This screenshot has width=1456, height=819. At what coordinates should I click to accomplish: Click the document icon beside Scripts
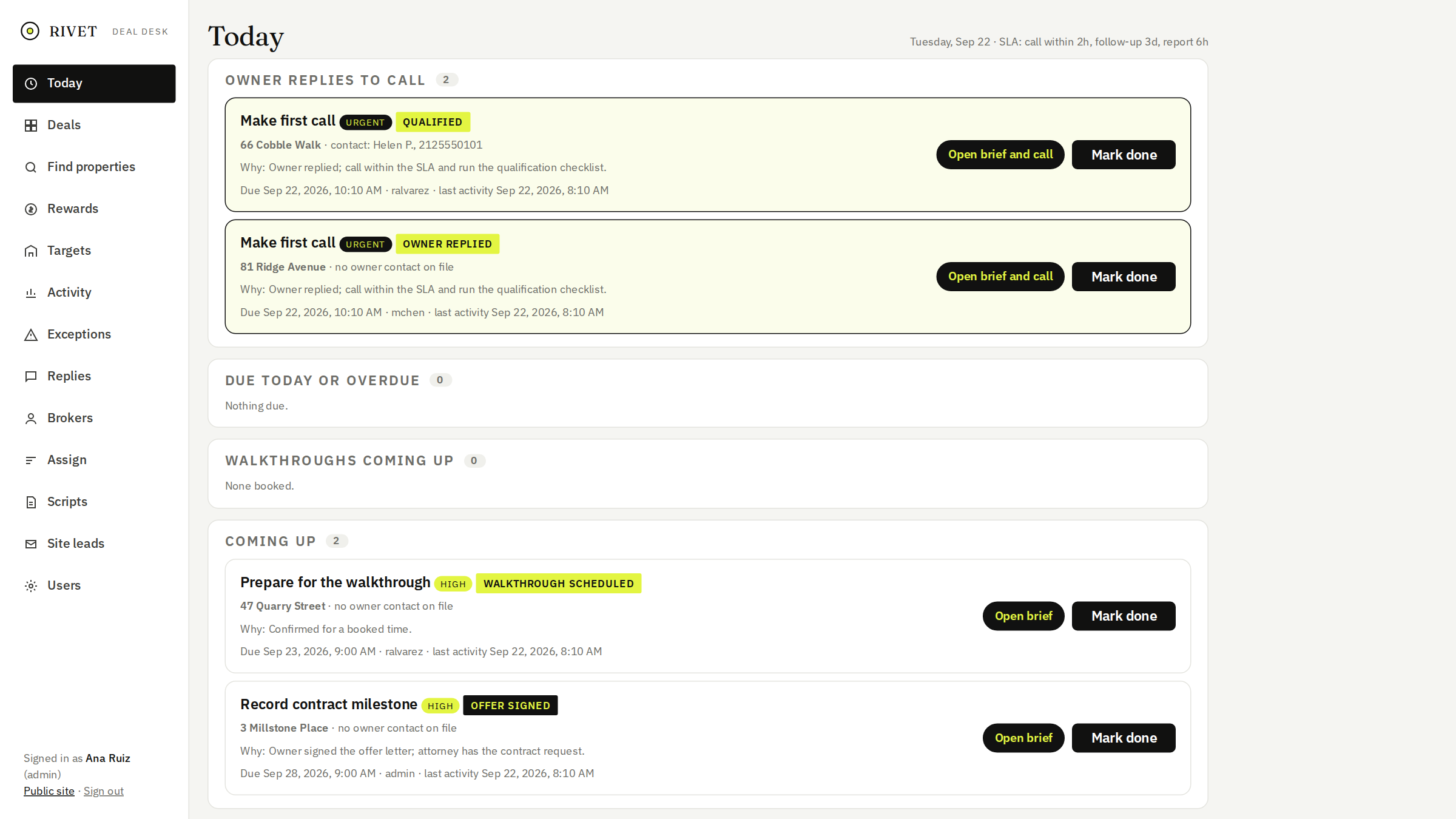[31, 502]
